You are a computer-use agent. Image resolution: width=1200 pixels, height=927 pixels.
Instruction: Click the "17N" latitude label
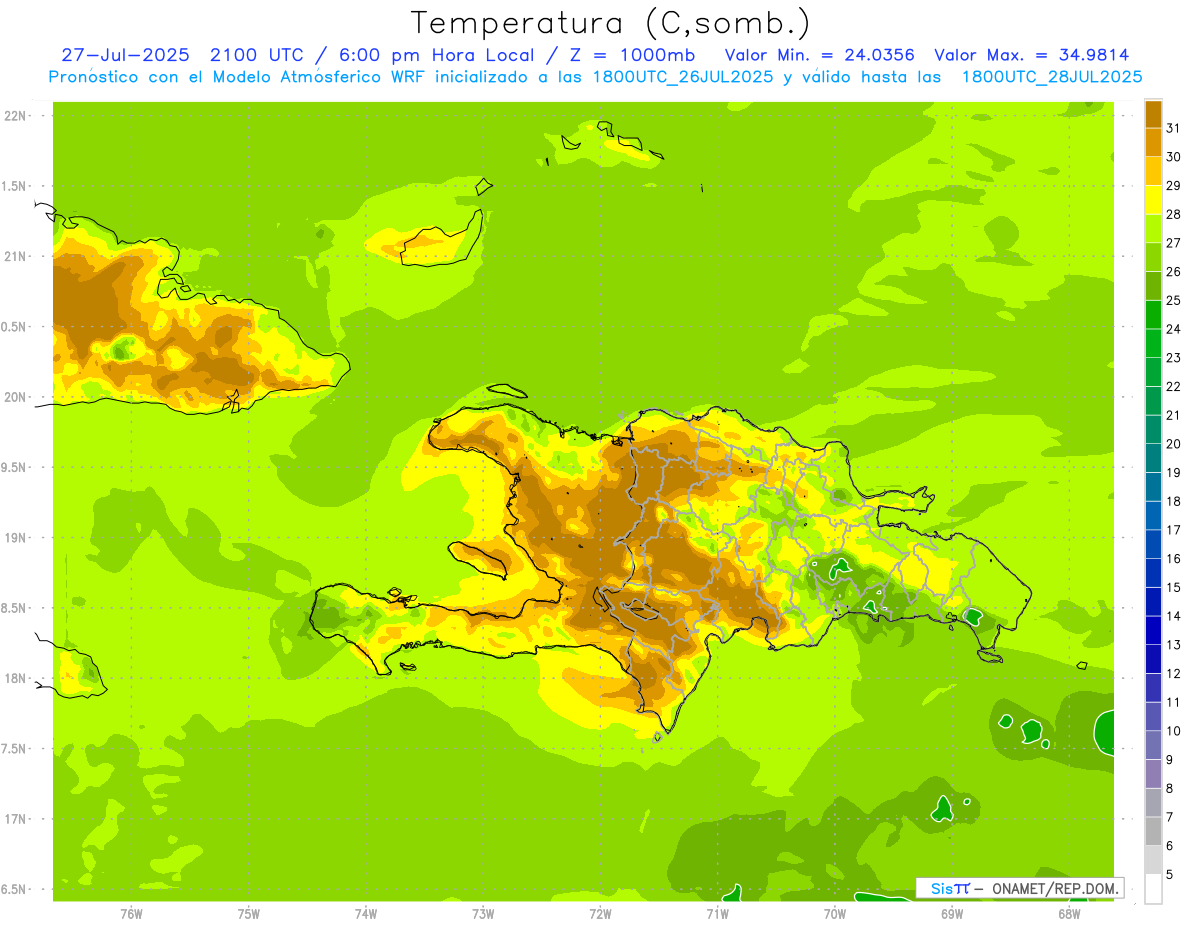click(x=14, y=819)
